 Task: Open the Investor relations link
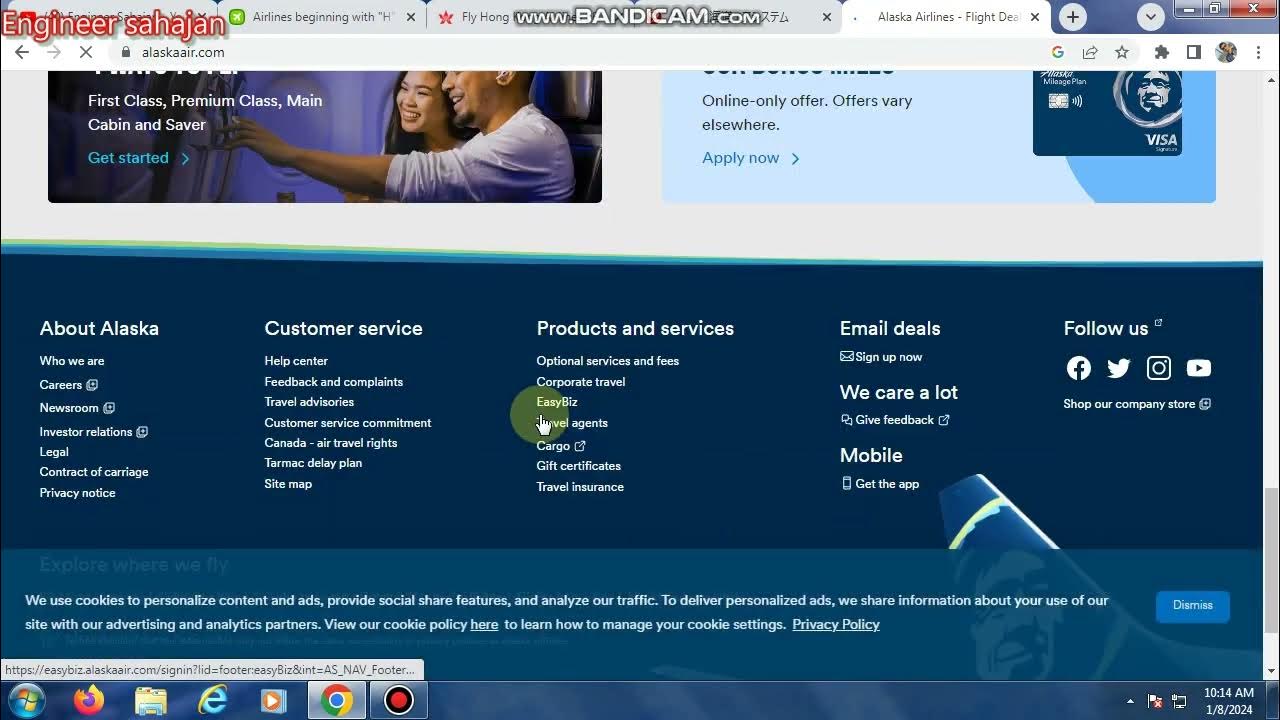pos(93,432)
